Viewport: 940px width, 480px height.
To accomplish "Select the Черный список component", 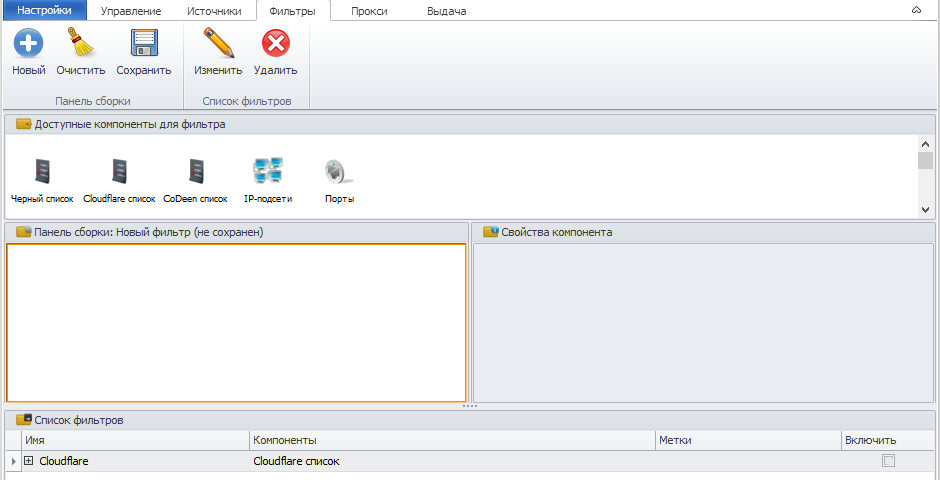I will (42, 171).
